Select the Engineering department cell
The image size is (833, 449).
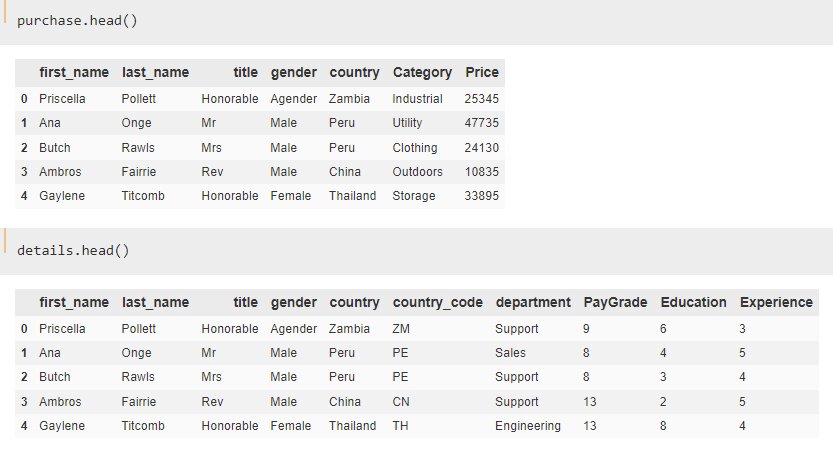528,426
